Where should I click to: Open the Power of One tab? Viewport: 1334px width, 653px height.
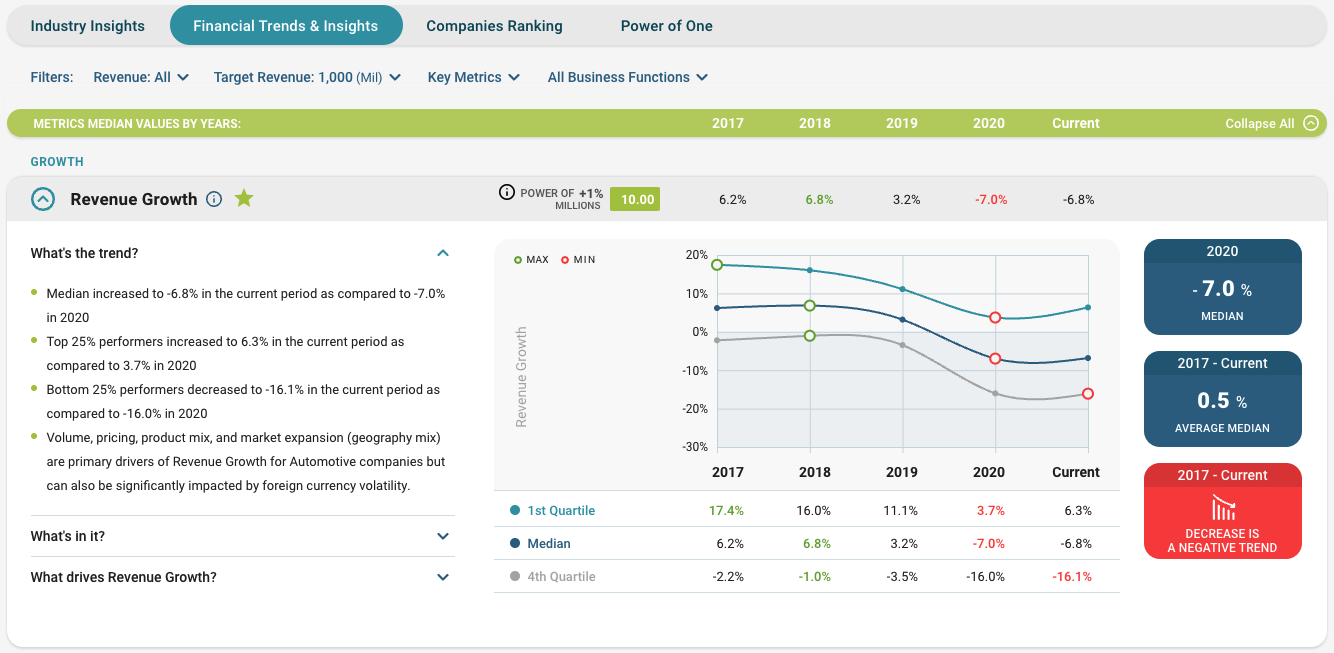tap(666, 26)
